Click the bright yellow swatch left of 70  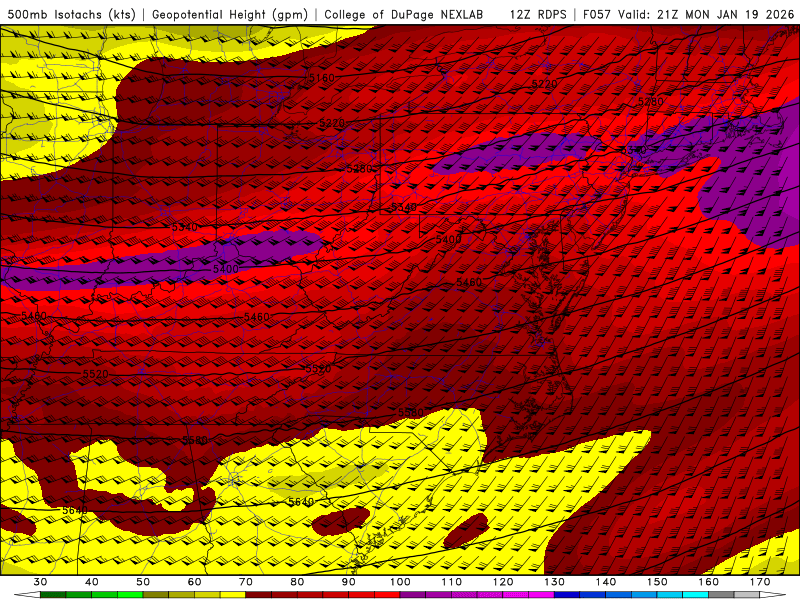click(233, 594)
